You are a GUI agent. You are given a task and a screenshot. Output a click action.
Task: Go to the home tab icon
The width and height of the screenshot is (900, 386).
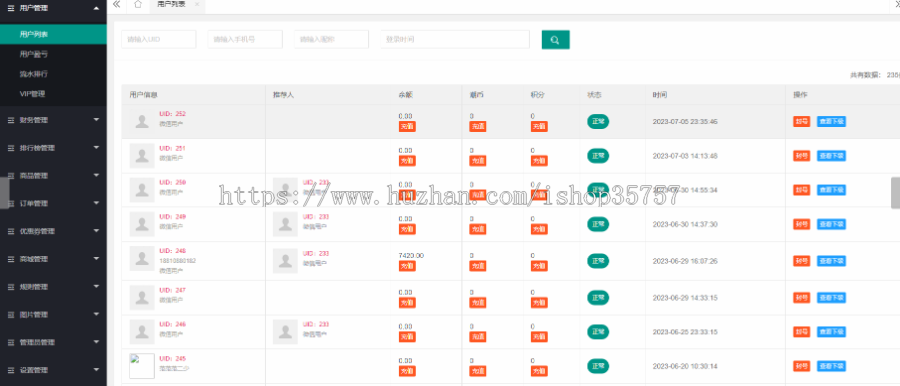coord(137,5)
